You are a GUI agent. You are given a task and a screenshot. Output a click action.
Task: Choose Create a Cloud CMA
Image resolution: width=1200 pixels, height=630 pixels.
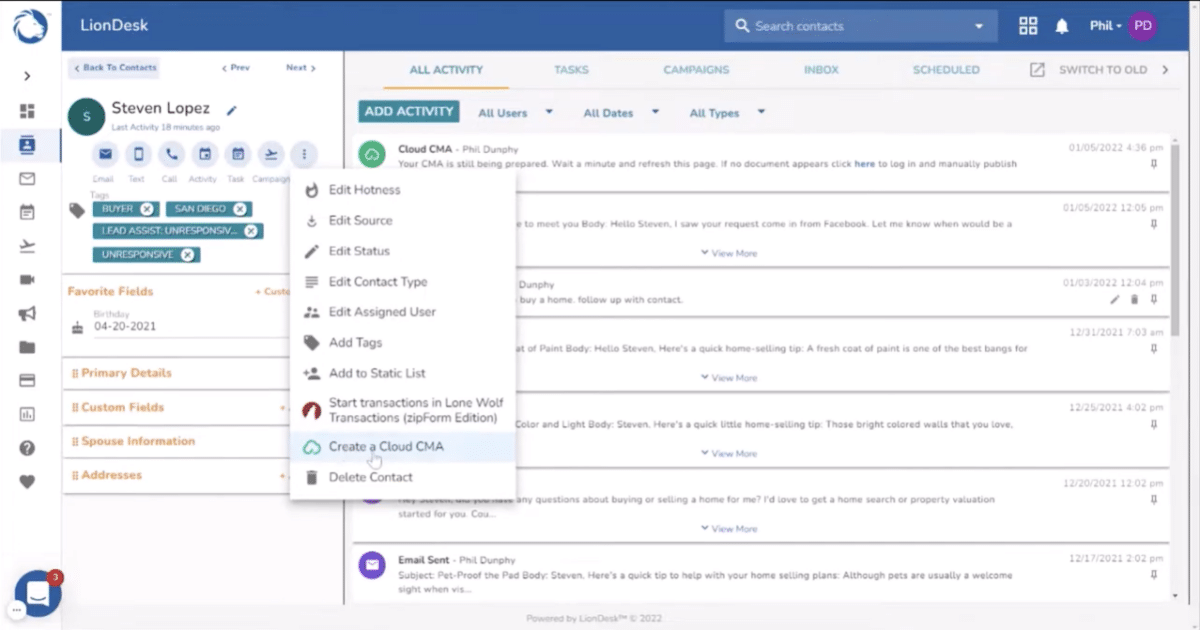pyautogui.click(x=402, y=447)
